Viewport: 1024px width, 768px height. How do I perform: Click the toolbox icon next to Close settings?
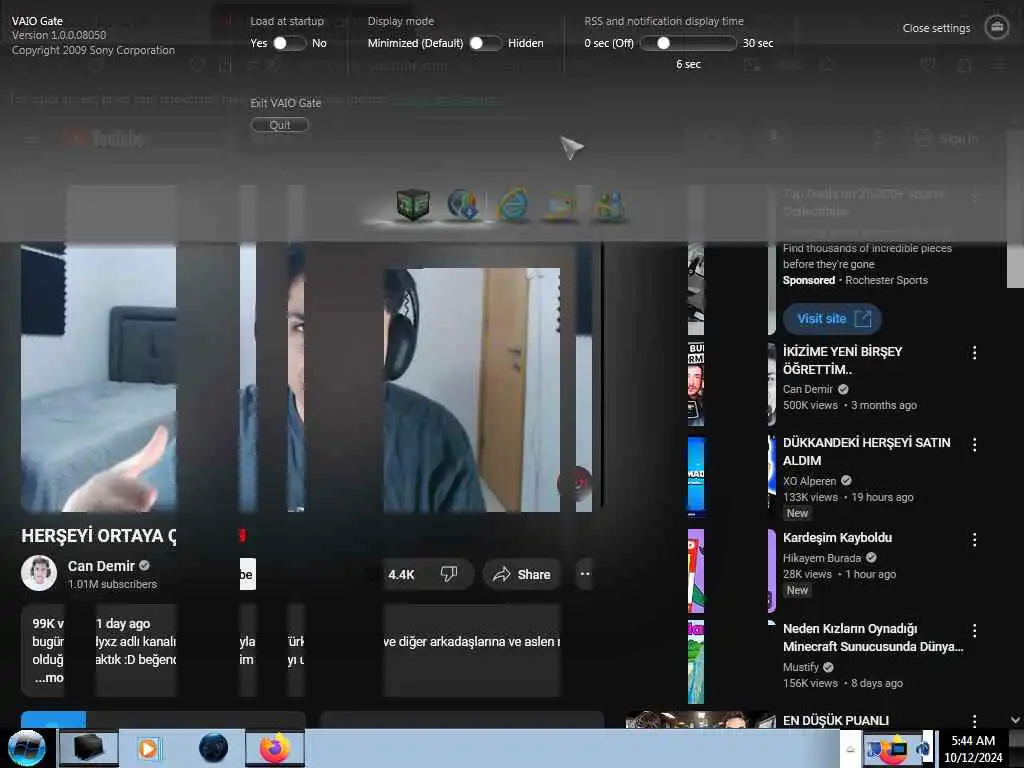pyautogui.click(x=997, y=27)
